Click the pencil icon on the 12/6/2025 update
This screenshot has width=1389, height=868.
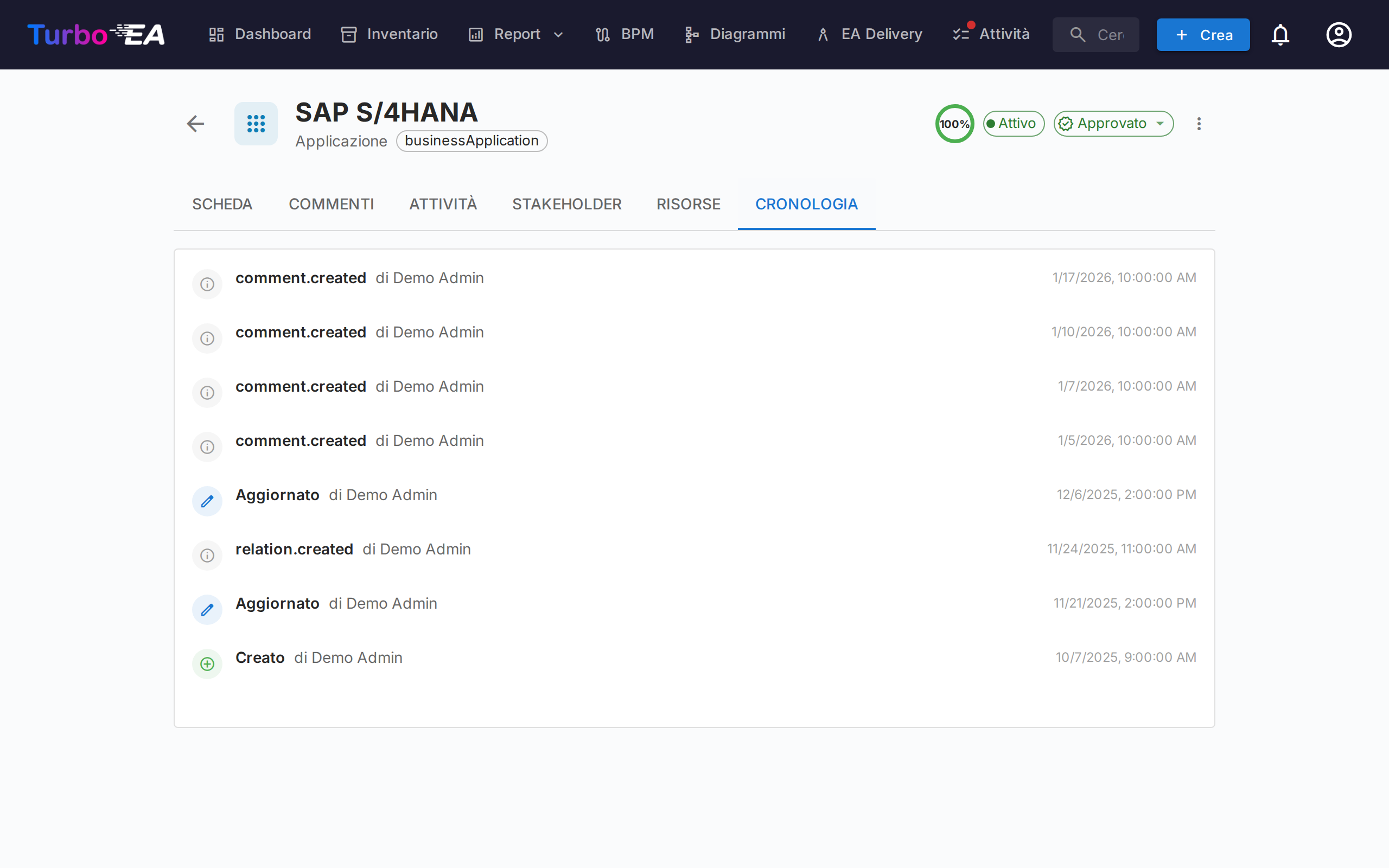point(207,501)
